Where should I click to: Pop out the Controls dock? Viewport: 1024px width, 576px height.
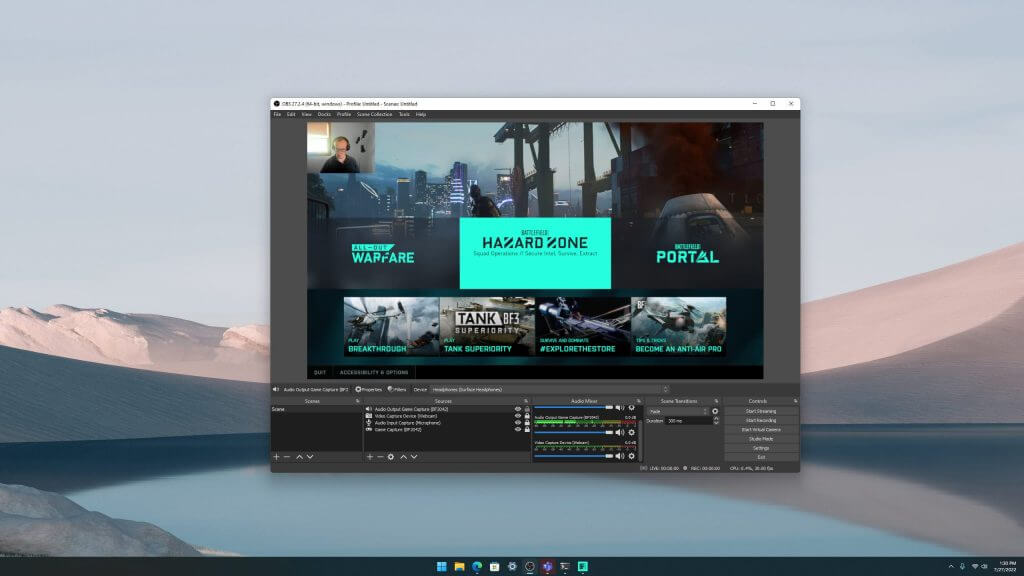coord(795,401)
